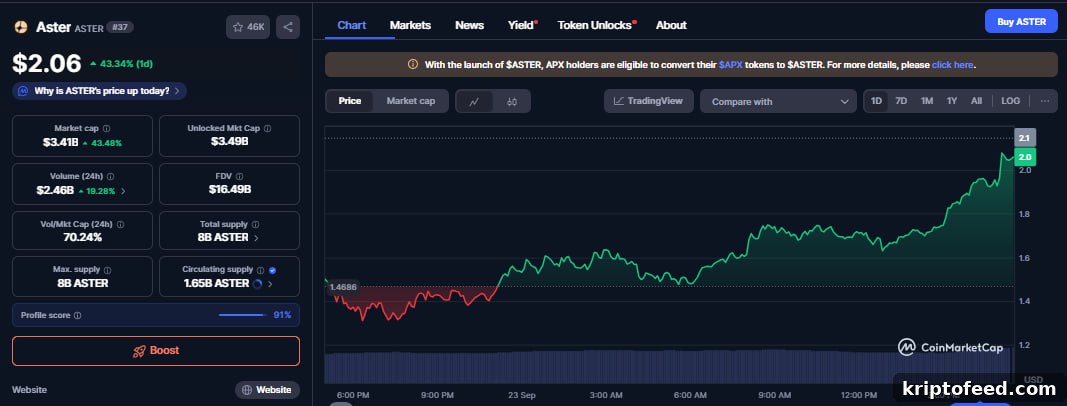Click Volume (24h) info icon
This screenshot has width=1067, height=406.
coord(110,176)
